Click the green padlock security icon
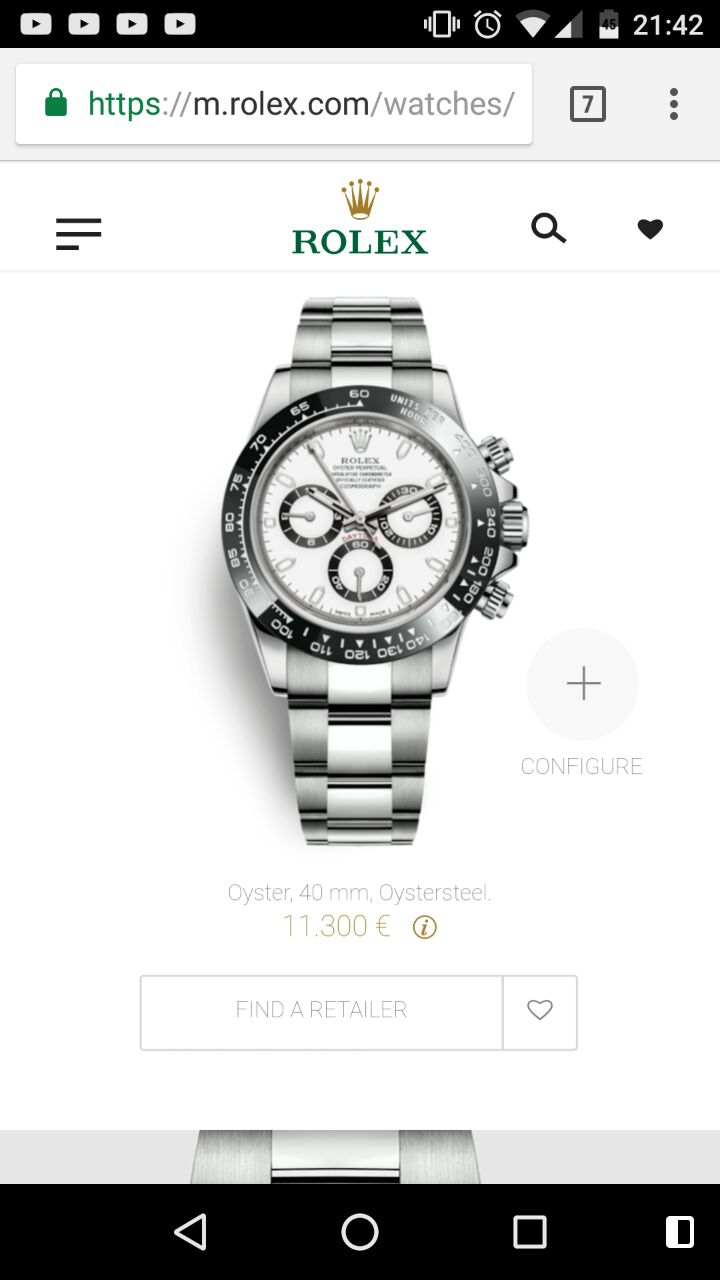This screenshot has width=720, height=1280. click(56, 103)
